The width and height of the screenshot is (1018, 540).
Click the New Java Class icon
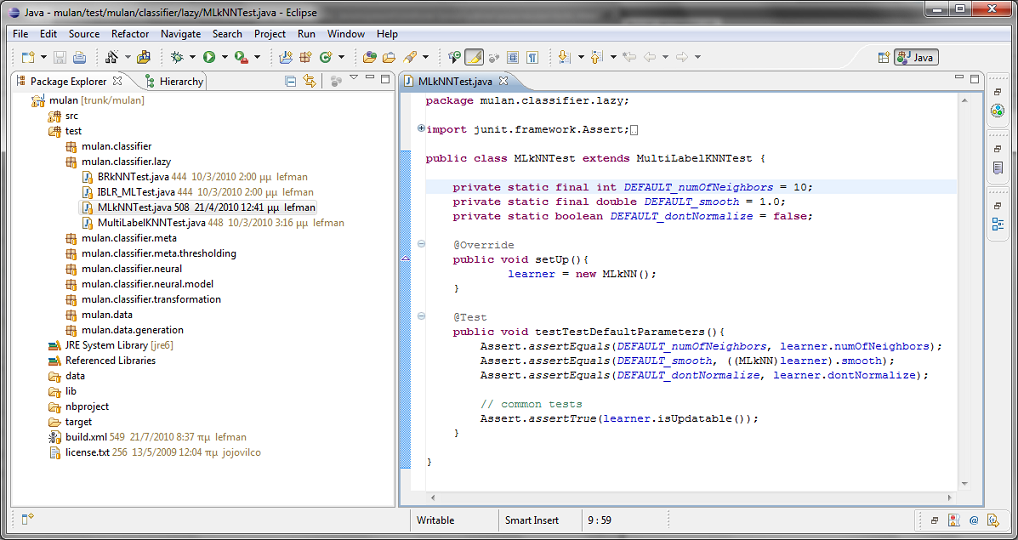point(325,58)
